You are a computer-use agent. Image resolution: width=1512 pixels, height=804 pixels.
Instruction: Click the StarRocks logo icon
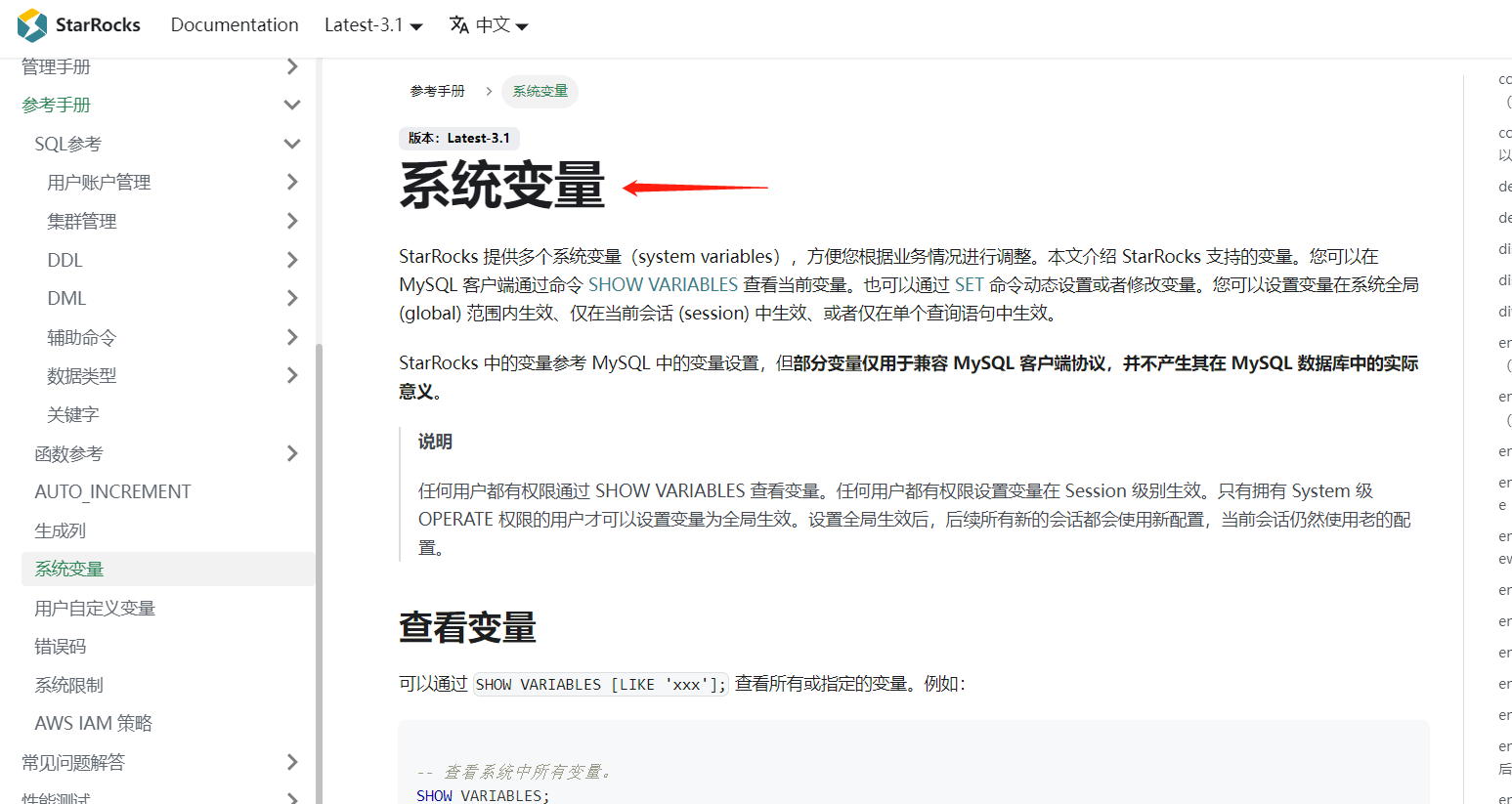click(32, 25)
